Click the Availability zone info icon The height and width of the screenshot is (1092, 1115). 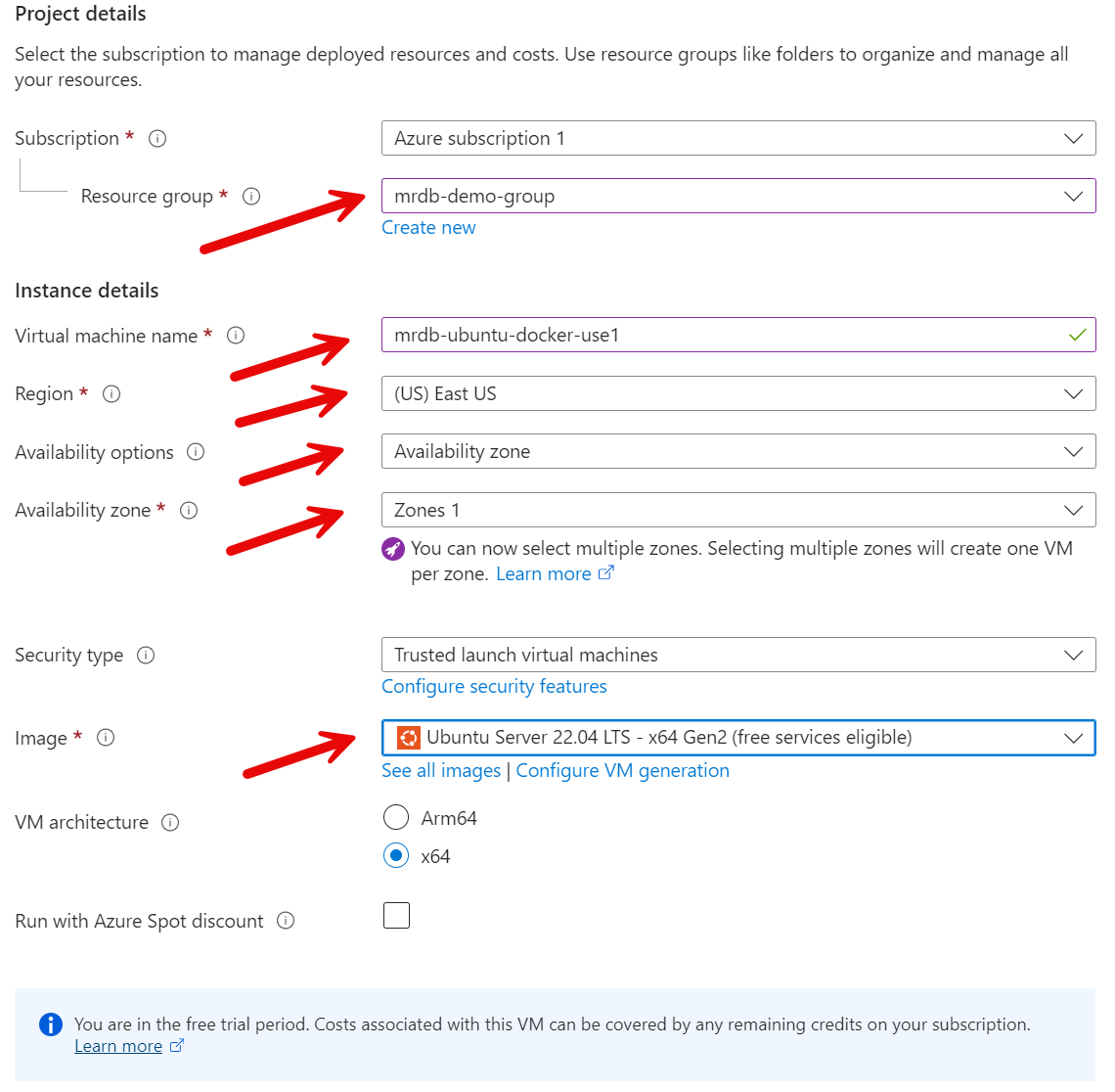(x=189, y=510)
